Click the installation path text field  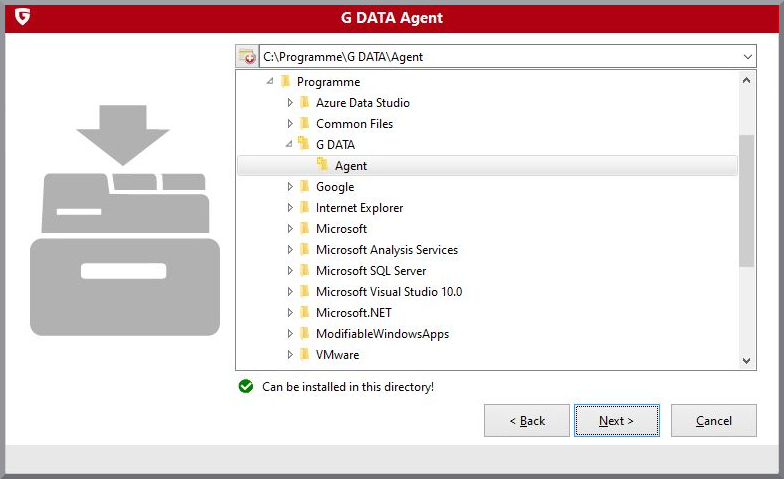tap(500, 56)
